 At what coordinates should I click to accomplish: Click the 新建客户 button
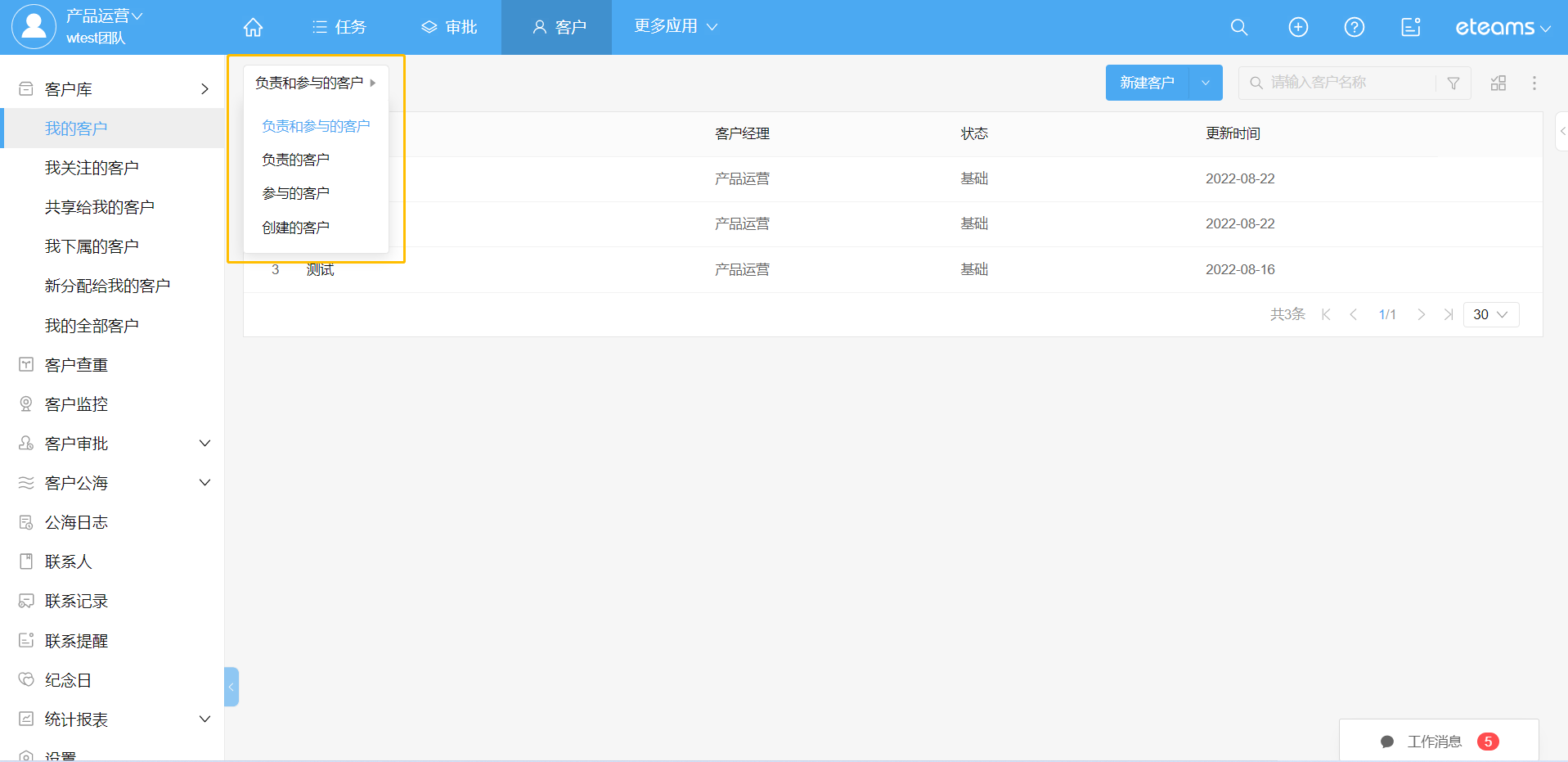pyautogui.click(x=1147, y=83)
